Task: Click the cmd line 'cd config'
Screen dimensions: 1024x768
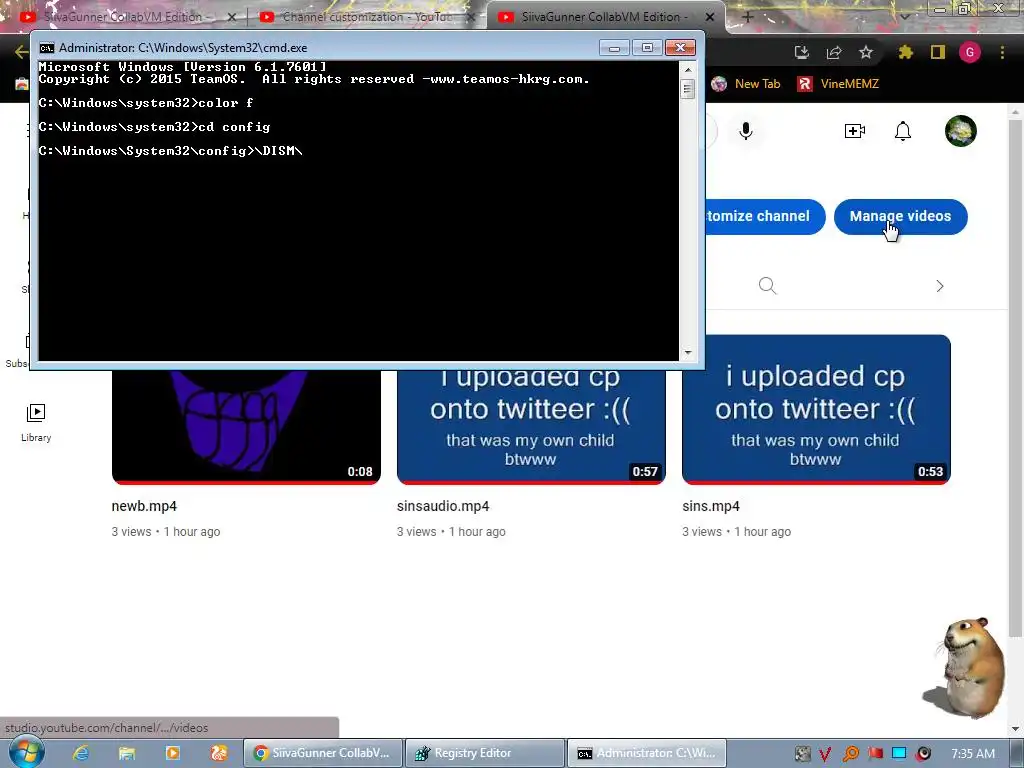Action: click(154, 127)
